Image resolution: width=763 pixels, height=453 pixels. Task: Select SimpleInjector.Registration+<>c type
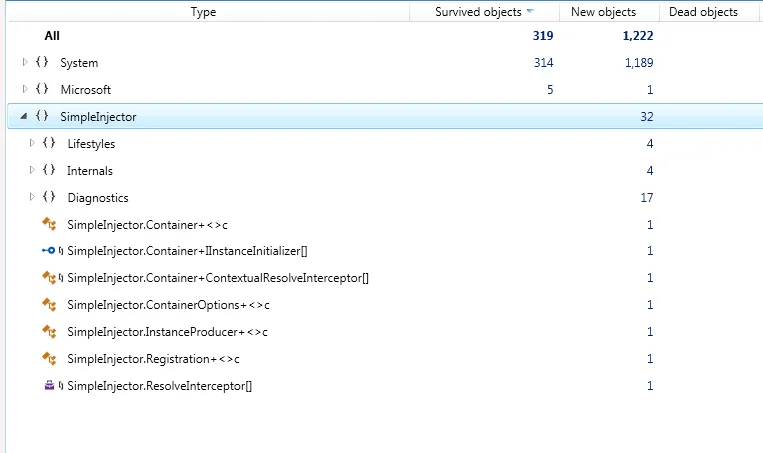(x=153, y=359)
